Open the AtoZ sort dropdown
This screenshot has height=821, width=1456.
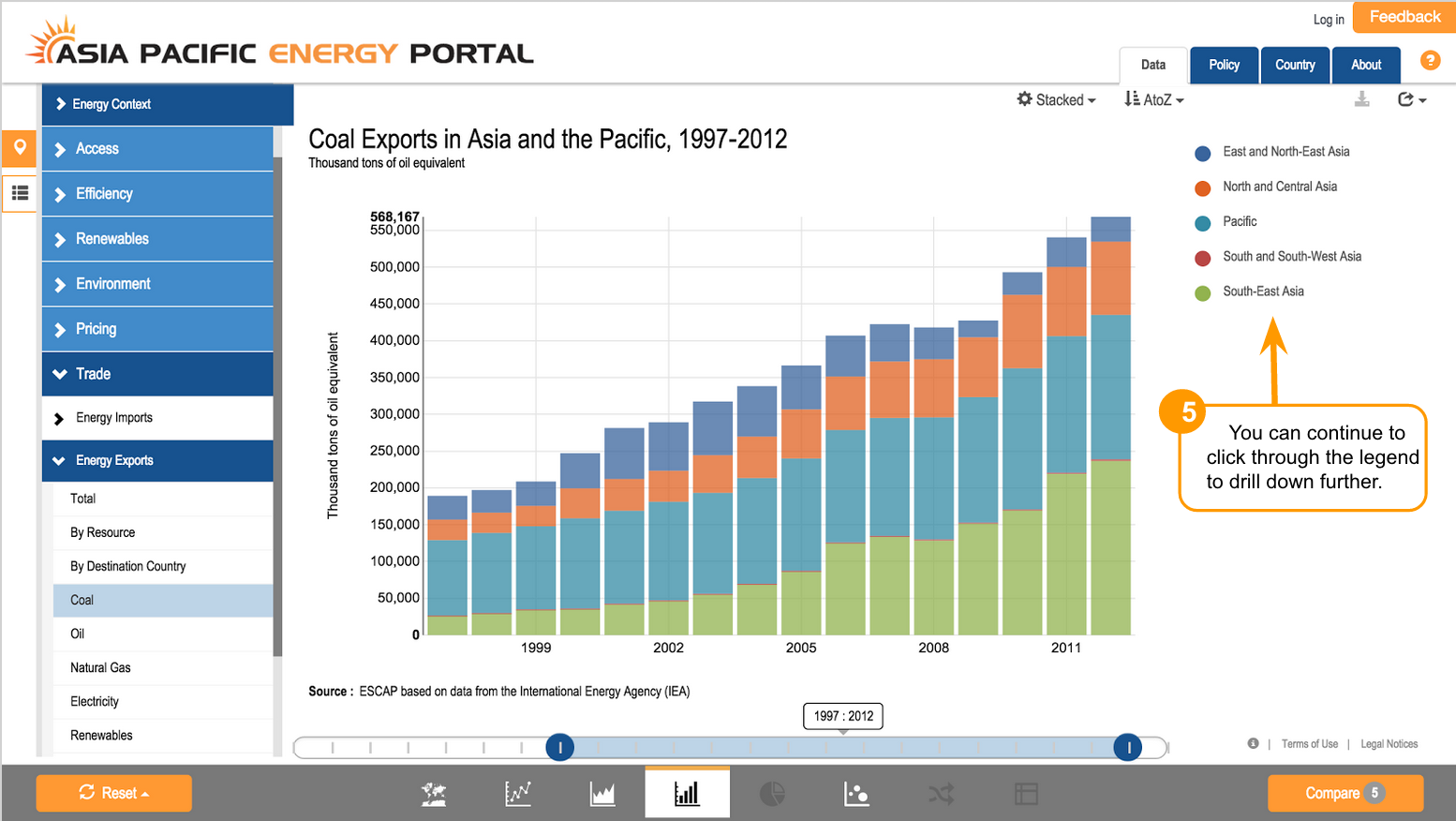click(x=1154, y=100)
